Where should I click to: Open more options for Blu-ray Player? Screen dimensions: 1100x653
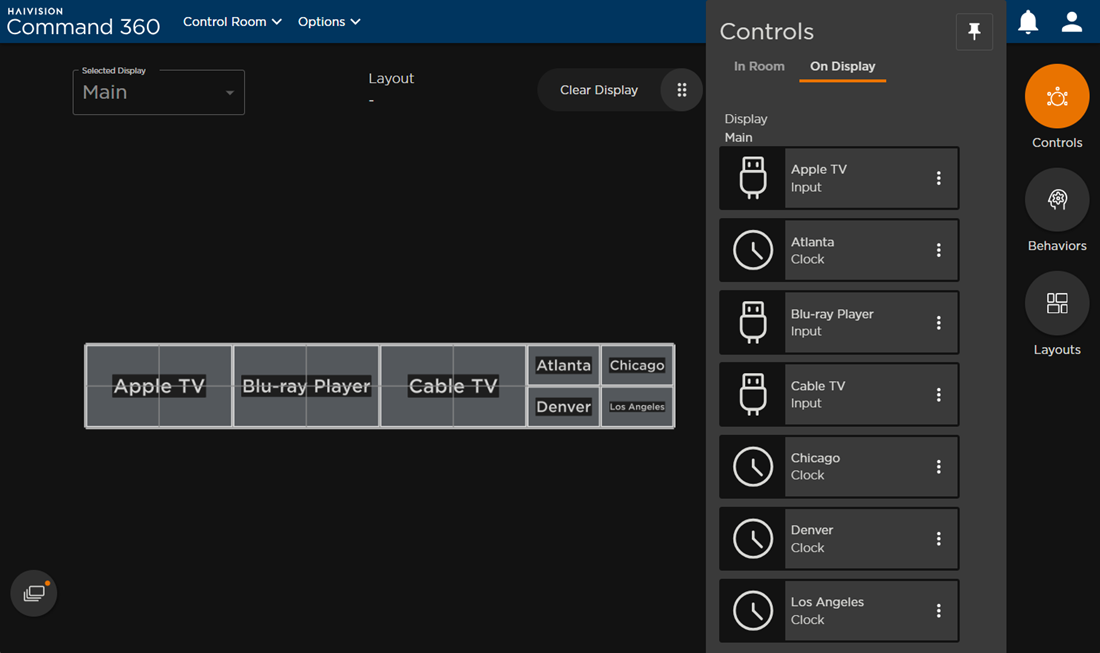[x=939, y=323]
